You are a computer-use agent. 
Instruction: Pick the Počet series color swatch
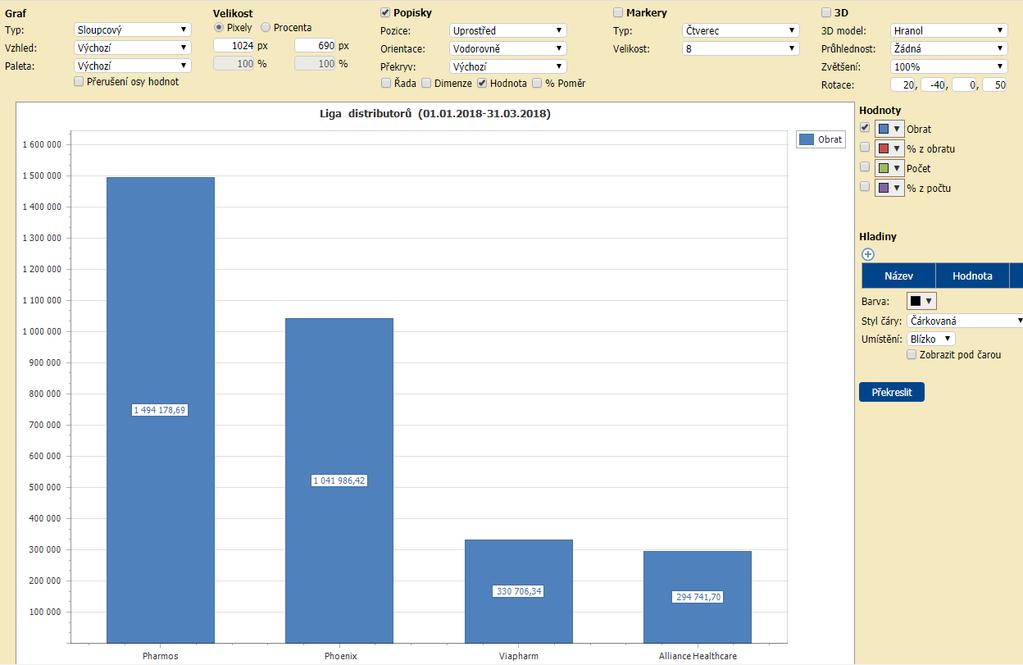coord(889,168)
